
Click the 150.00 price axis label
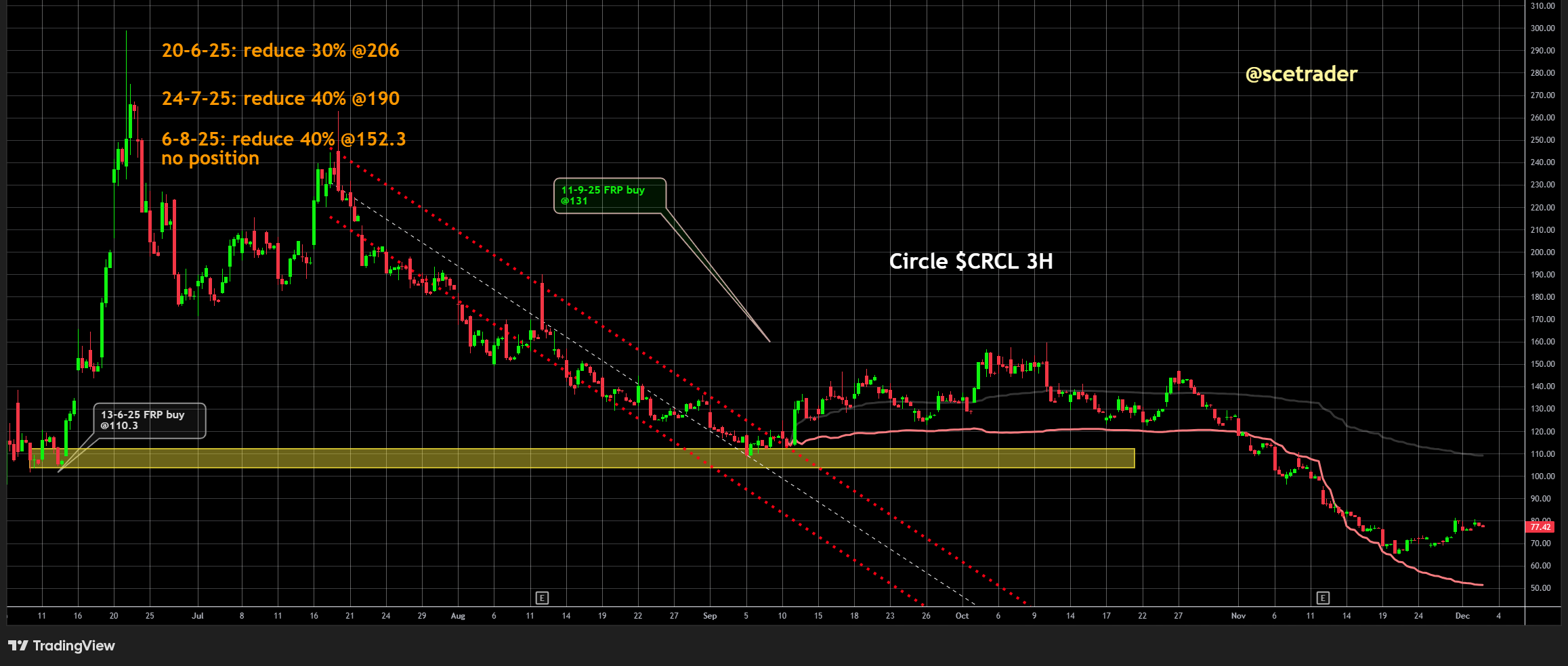[x=1542, y=364]
